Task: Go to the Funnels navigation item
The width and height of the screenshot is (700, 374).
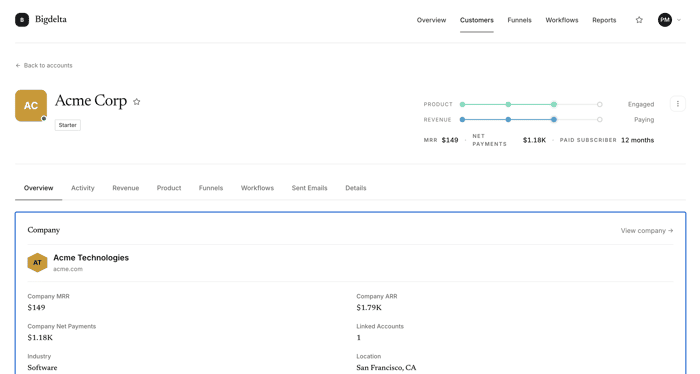Action: (519, 20)
